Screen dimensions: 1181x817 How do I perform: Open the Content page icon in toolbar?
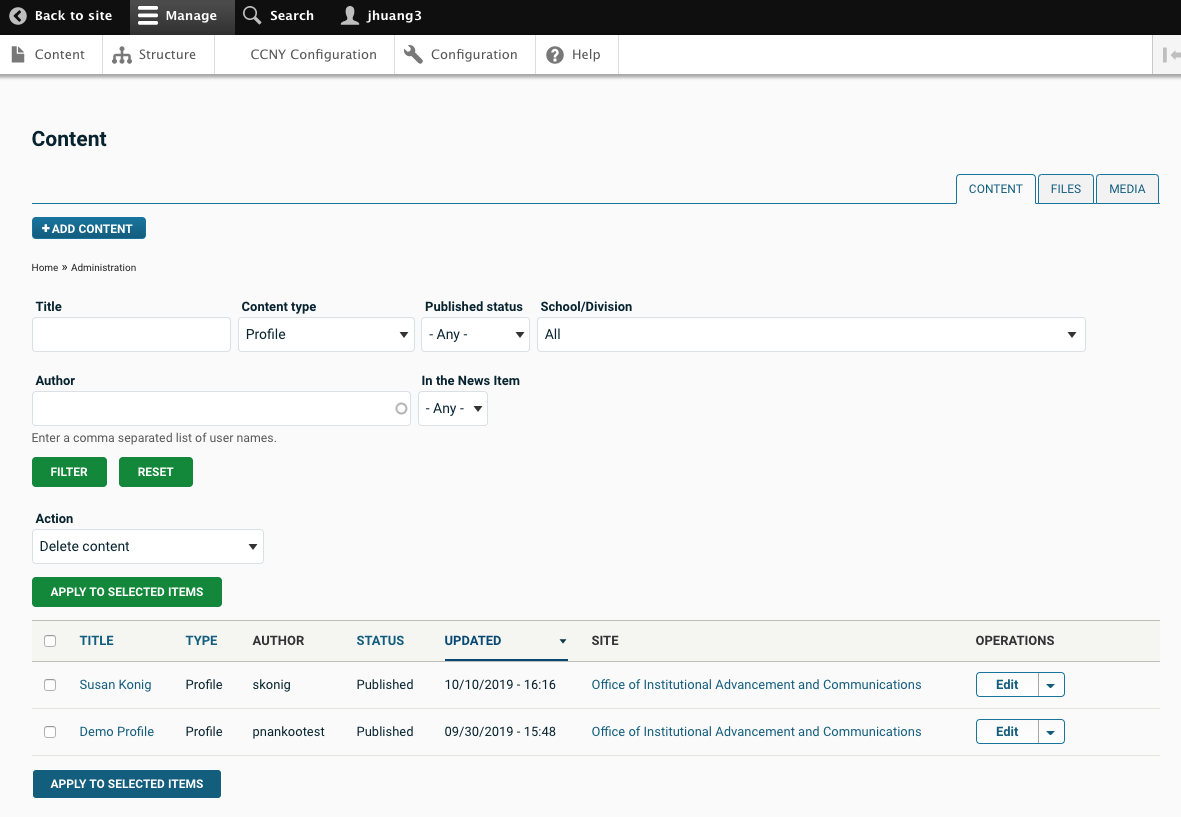[x=18, y=55]
